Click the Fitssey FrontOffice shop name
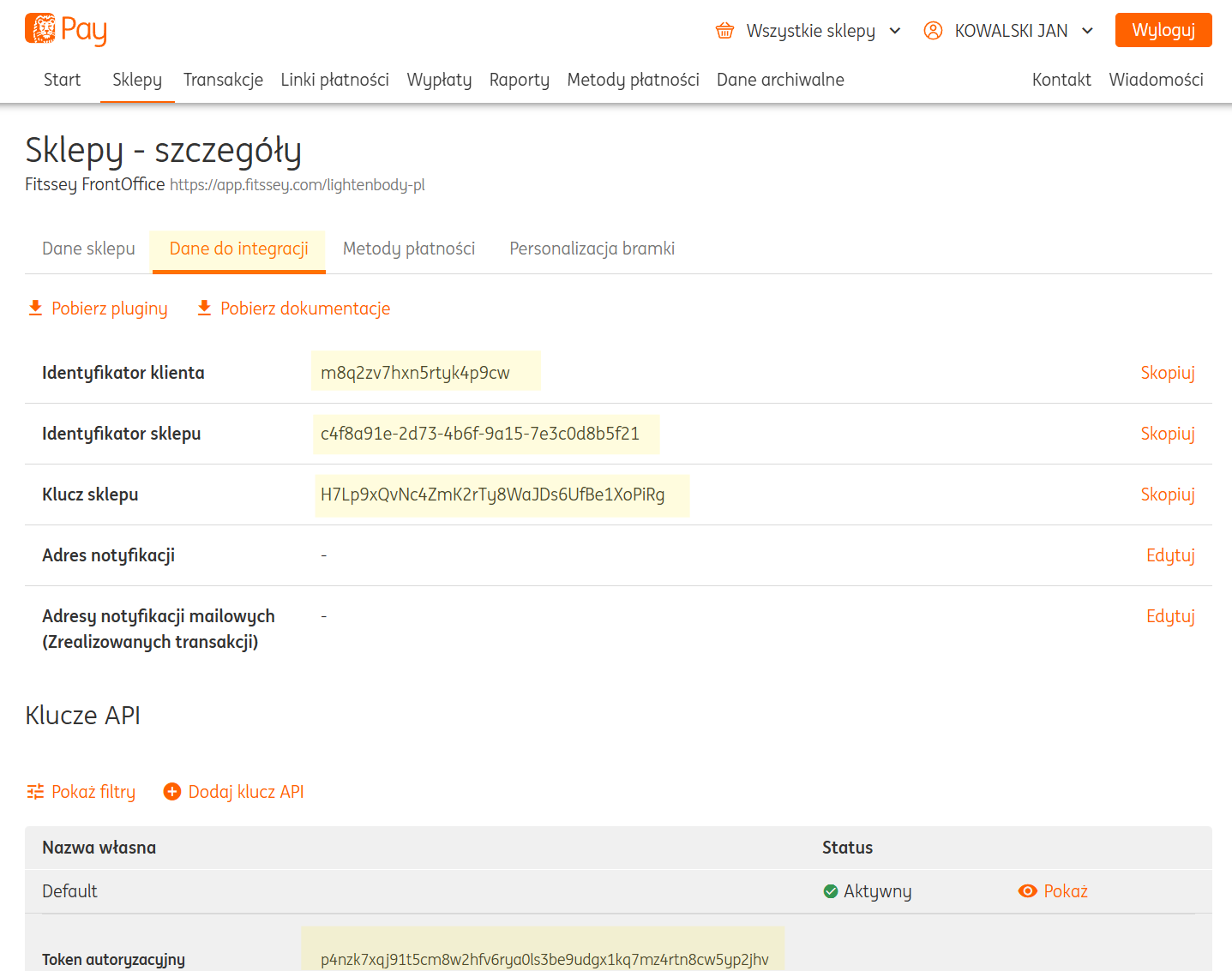Image resolution: width=1232 pixels, height=971 pixels. (x=94, y=184)
